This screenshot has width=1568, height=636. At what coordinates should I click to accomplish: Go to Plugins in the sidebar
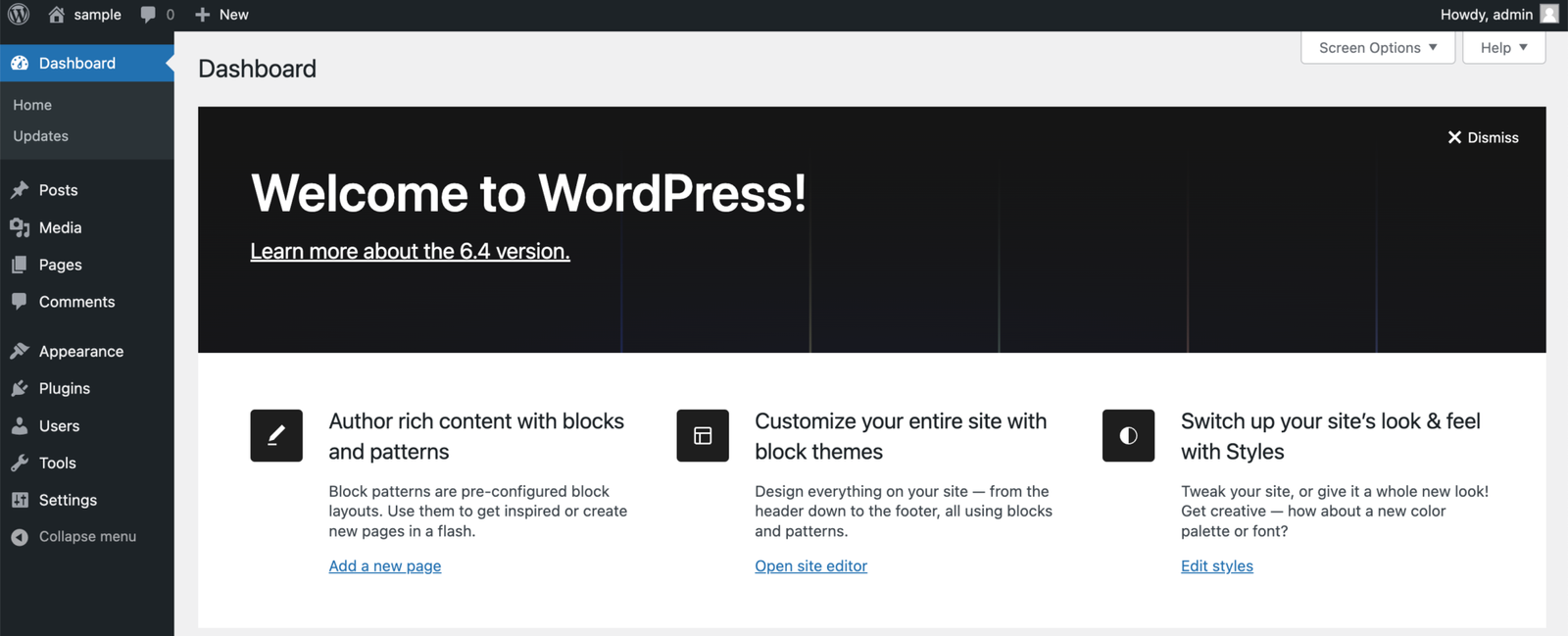pos(64,389)
